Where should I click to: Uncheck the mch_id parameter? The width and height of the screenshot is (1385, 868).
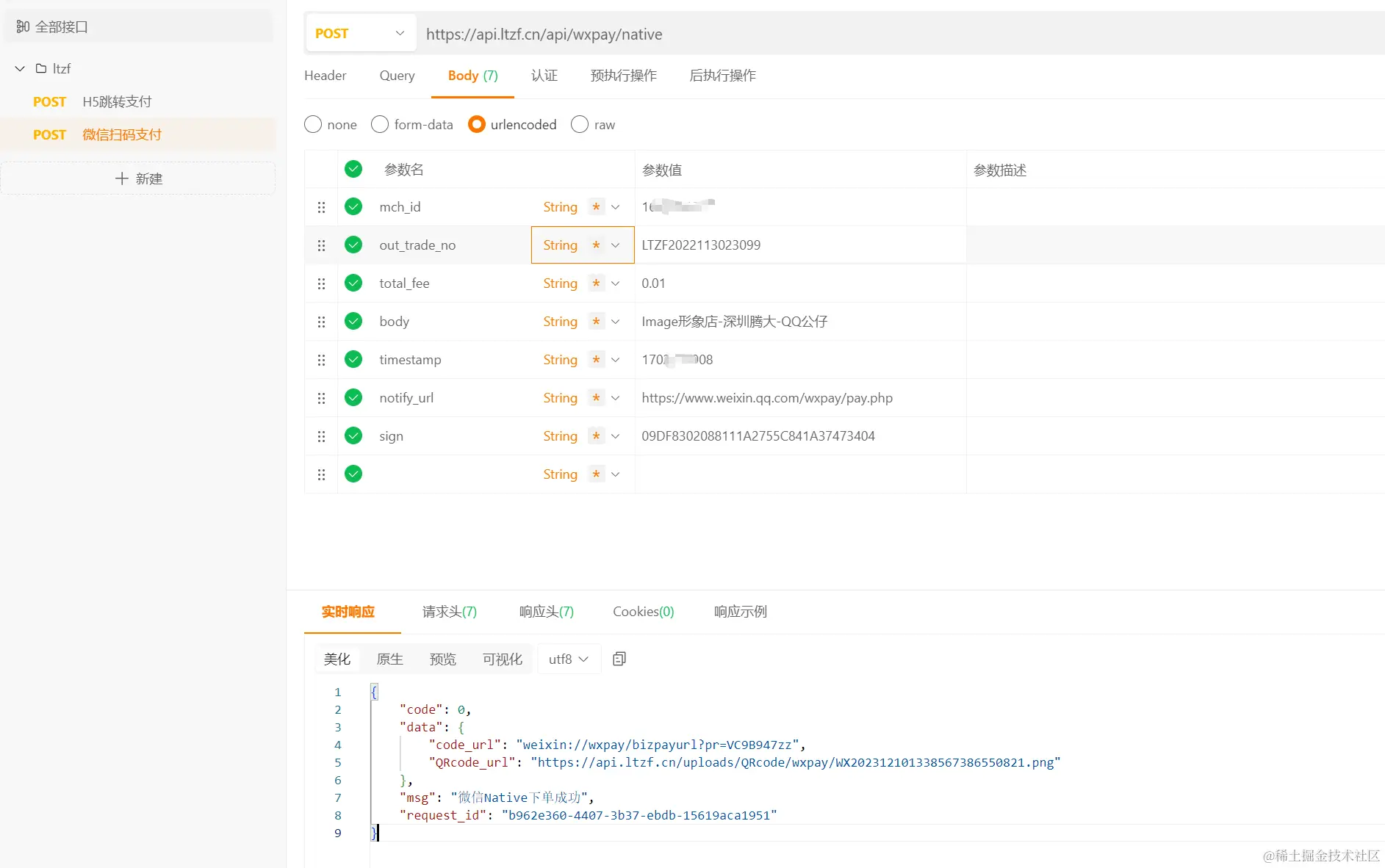[353, 206]
